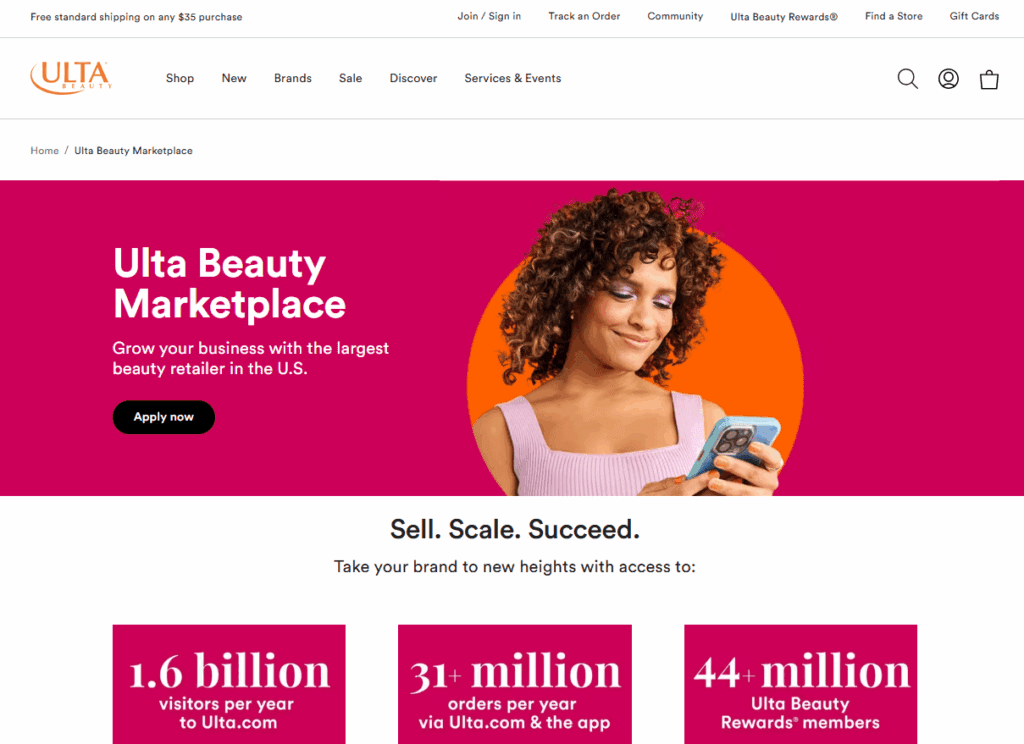
Task: Open Track an Order link
Action: (584, 16)
